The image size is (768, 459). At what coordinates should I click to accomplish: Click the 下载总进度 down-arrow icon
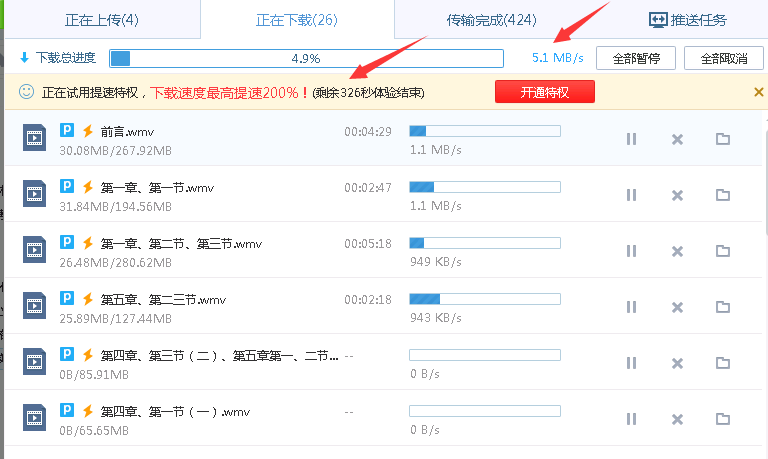[24, 58]
